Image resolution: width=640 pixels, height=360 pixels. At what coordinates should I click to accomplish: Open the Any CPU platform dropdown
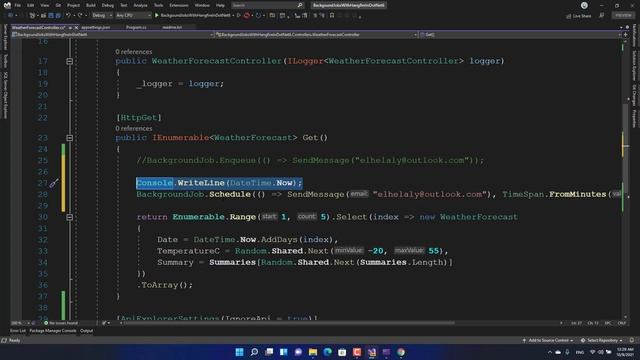[x=133, y=16]
